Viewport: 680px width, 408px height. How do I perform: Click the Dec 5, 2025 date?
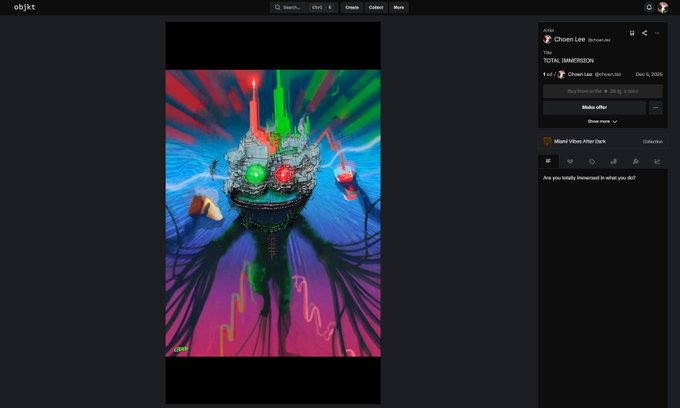click(649, 74)
